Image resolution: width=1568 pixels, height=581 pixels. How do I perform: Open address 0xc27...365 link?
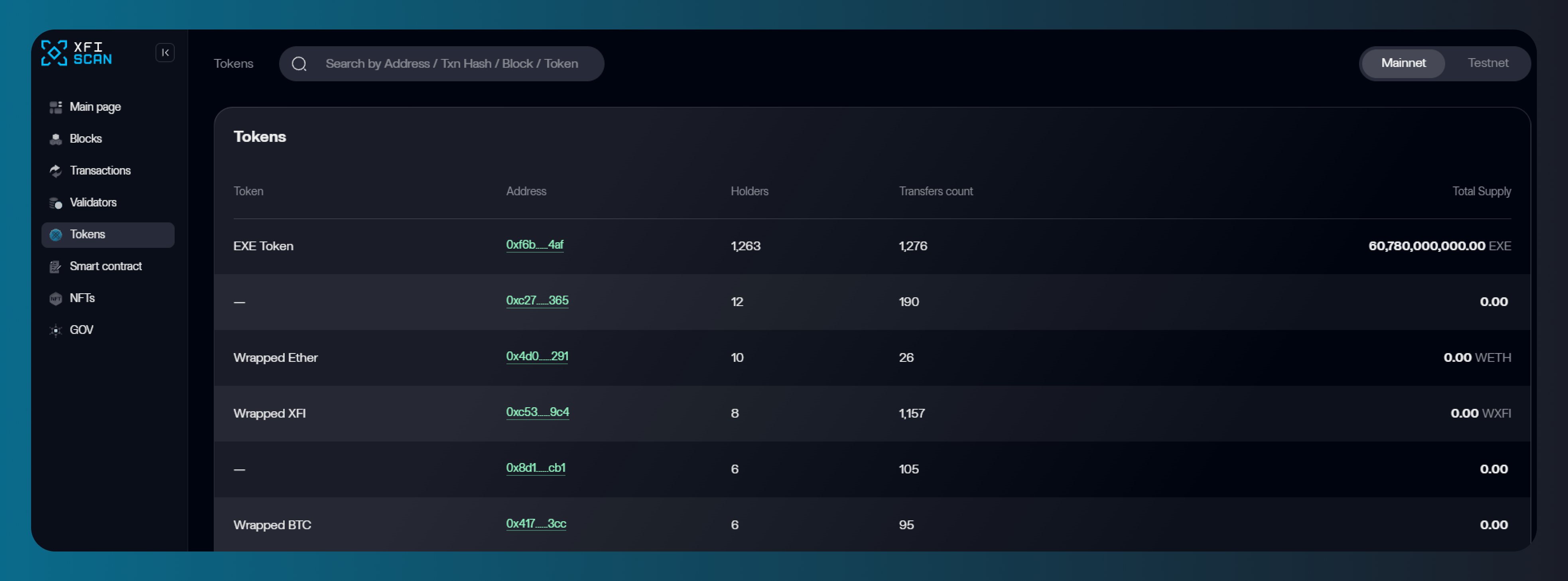(537, 300)
